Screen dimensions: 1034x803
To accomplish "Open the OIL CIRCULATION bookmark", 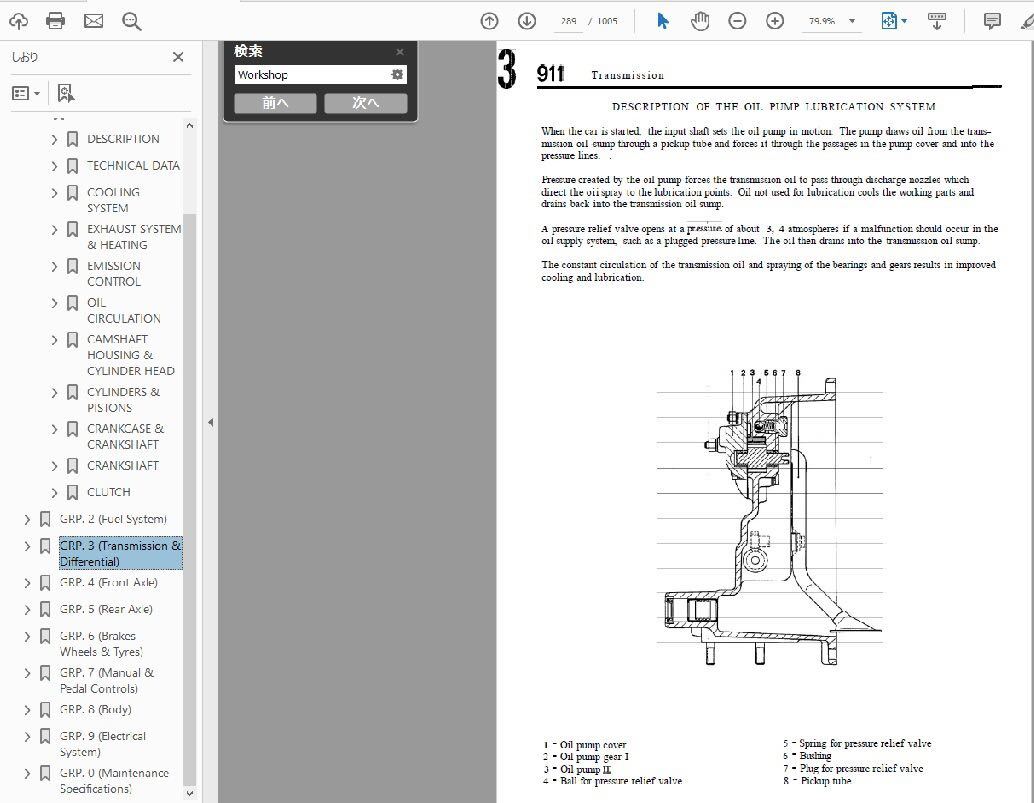I will click(124, 311).
